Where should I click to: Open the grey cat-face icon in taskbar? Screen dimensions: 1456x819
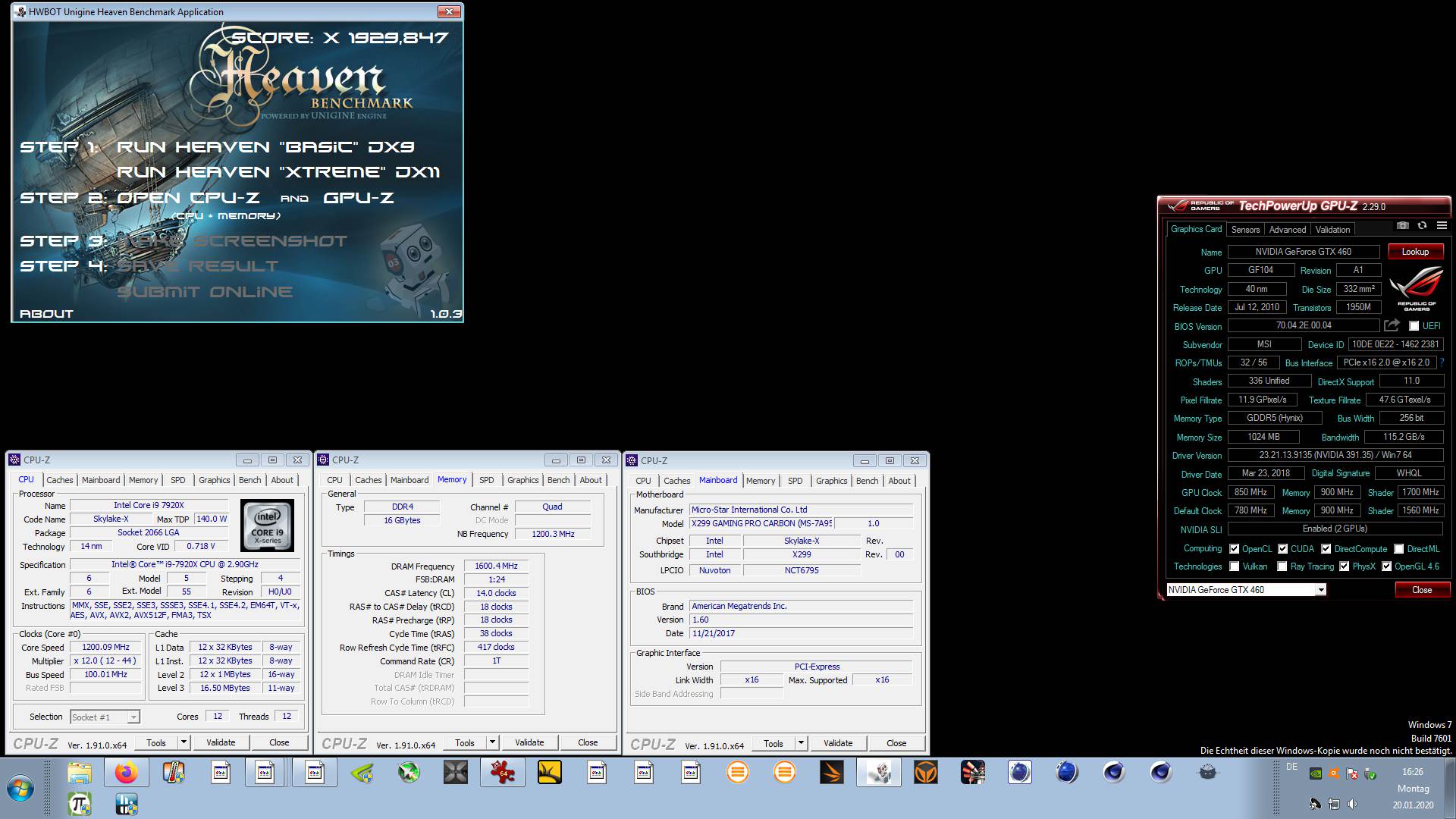point(1208,773)
